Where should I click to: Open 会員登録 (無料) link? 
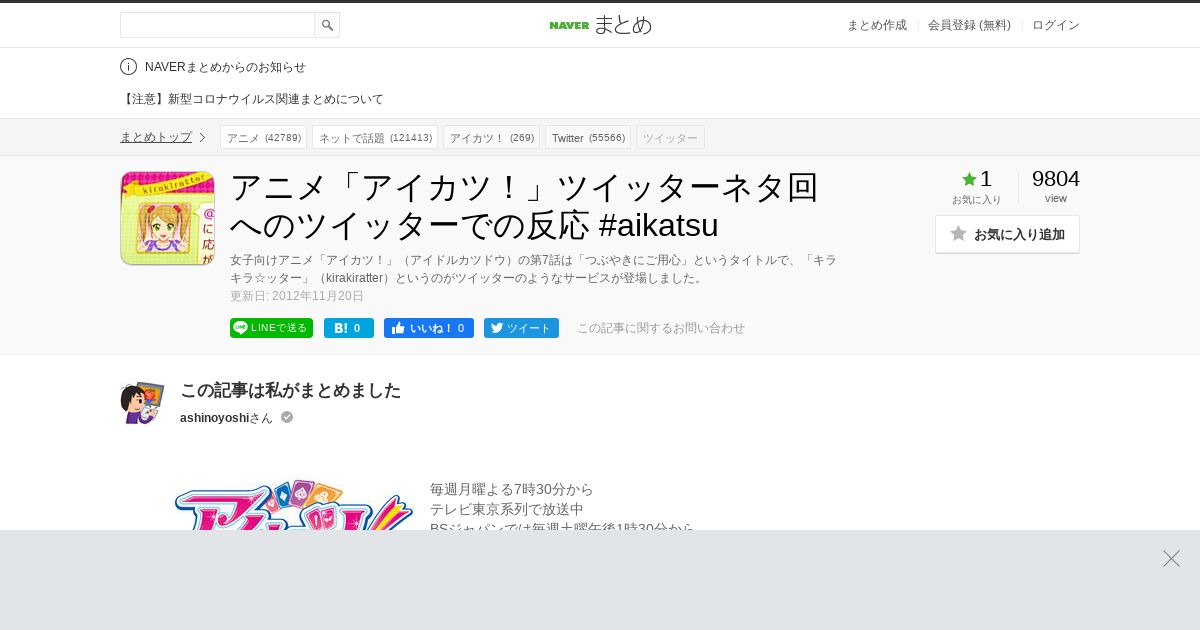coord(969,25)
